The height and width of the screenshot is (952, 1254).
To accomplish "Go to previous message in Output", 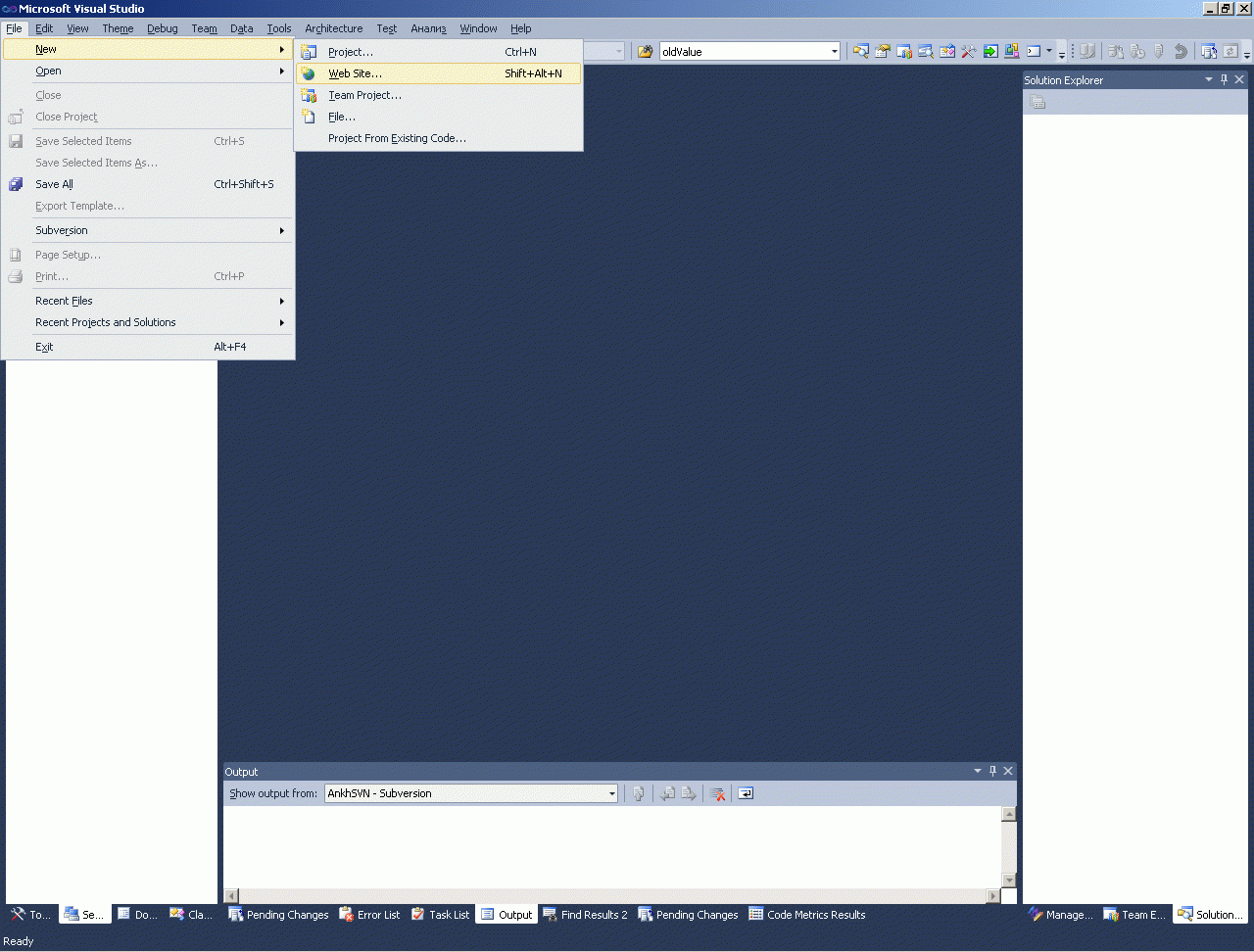I will pyautogui.click(x=667, y=793).
